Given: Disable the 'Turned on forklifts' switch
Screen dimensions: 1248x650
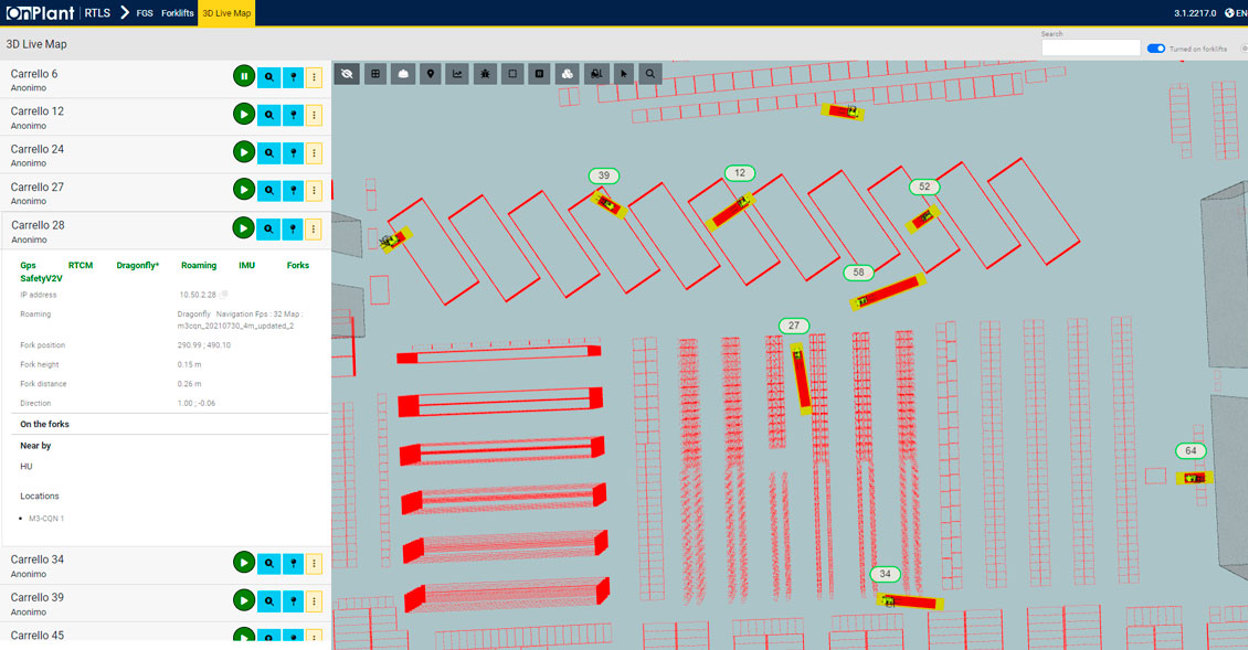Looking at the screenshot, I should [x=1156, y=48].
